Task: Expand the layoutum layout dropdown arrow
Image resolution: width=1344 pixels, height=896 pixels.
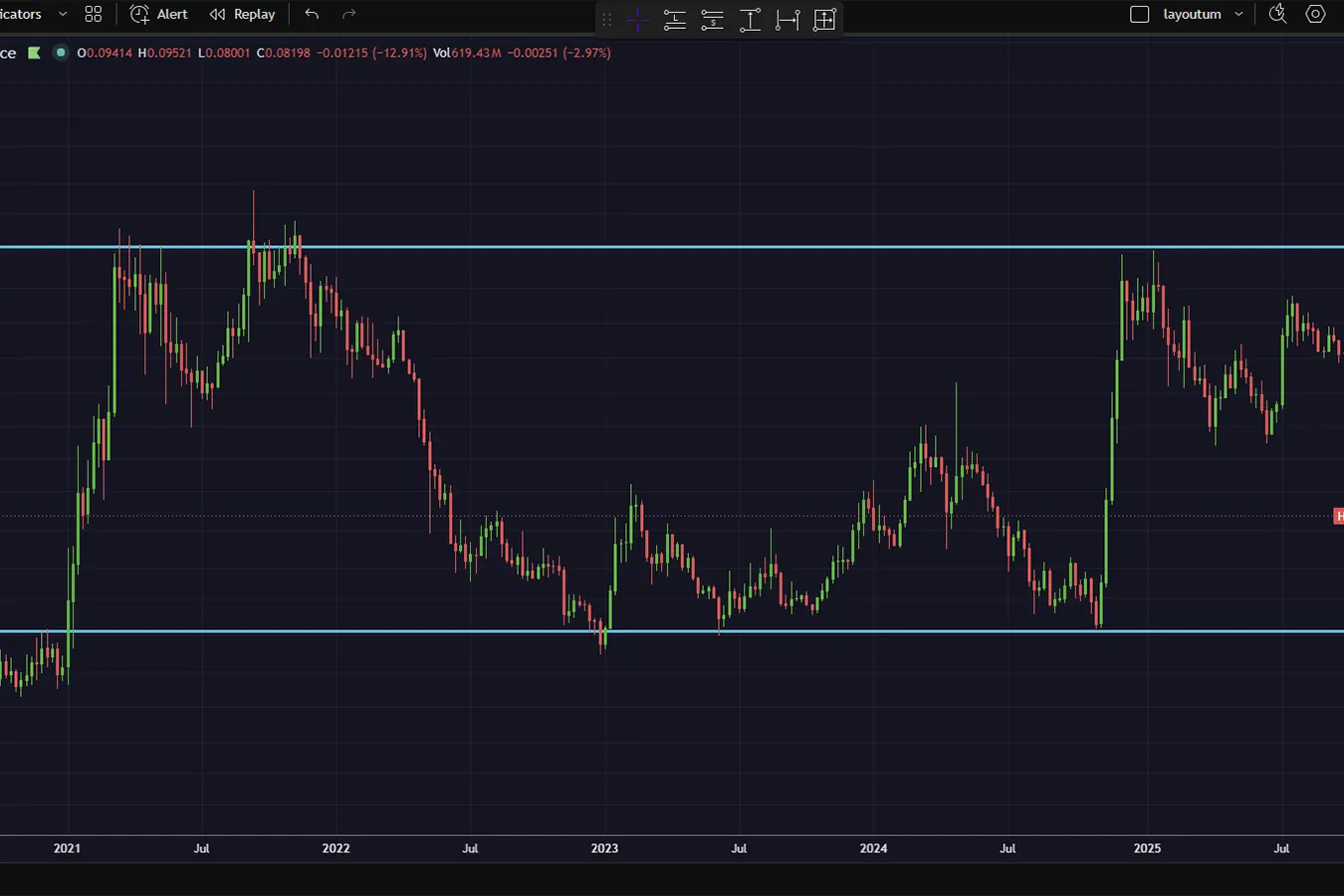Action: tap(1238, 14)
